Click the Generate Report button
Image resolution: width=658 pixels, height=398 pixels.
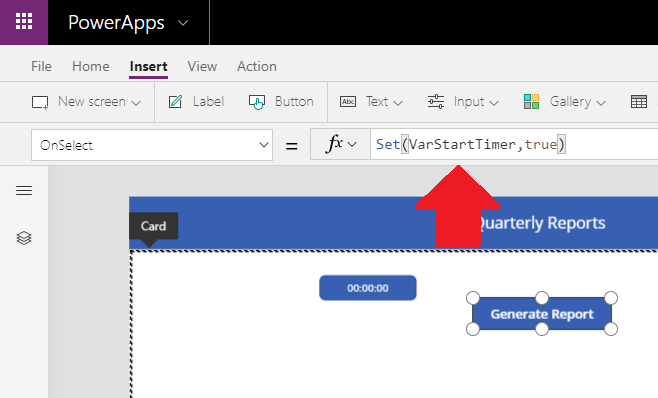[x=542, y=314]
